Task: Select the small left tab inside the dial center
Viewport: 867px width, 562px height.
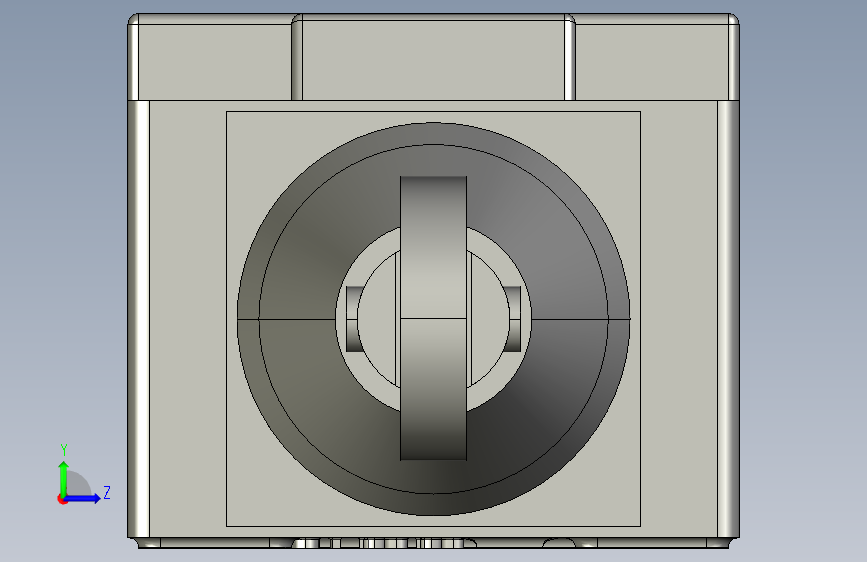Action: (352, 319)
